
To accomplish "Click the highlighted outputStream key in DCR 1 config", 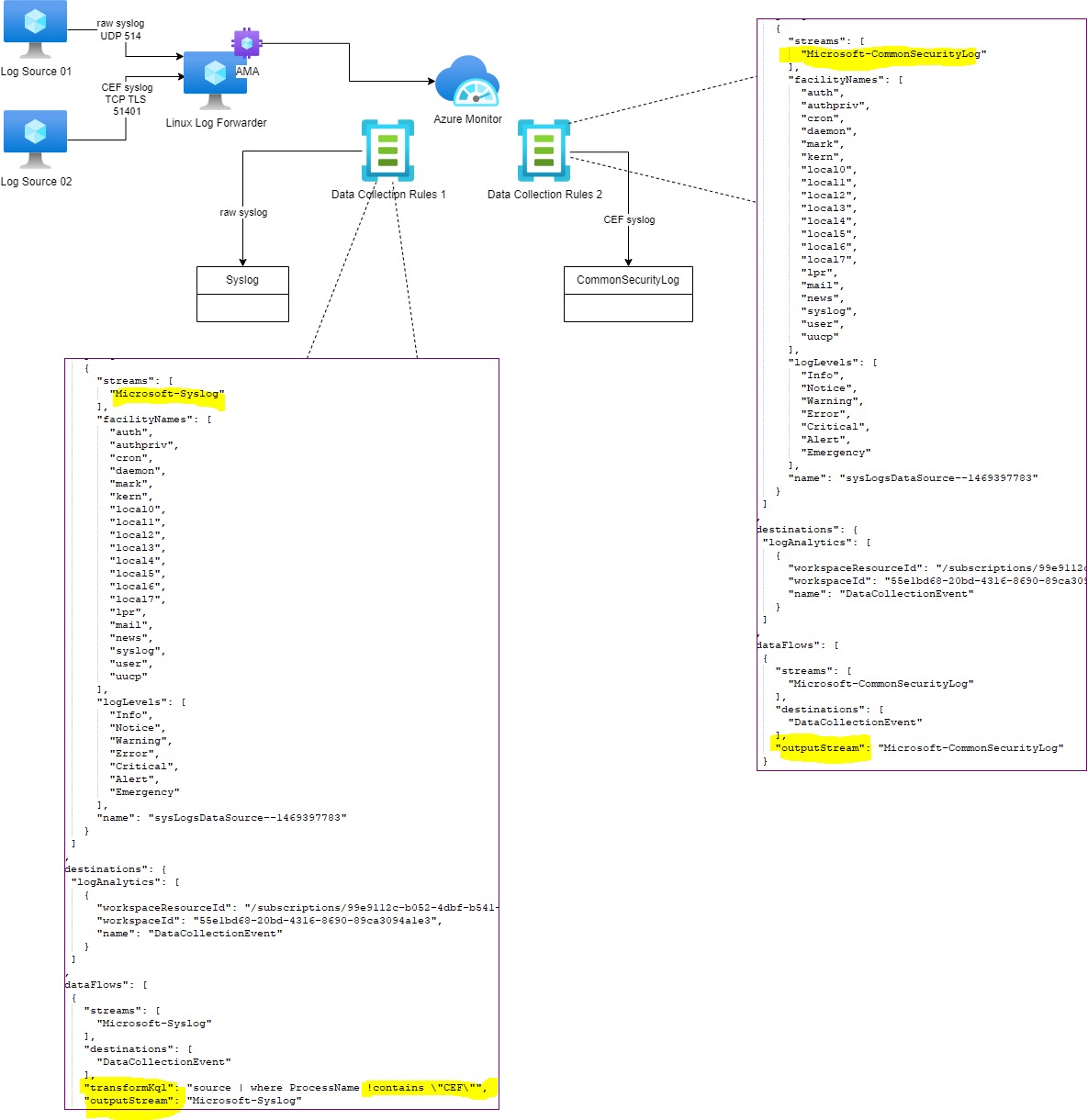I will pyautogui.click(x=129, y=1100).
